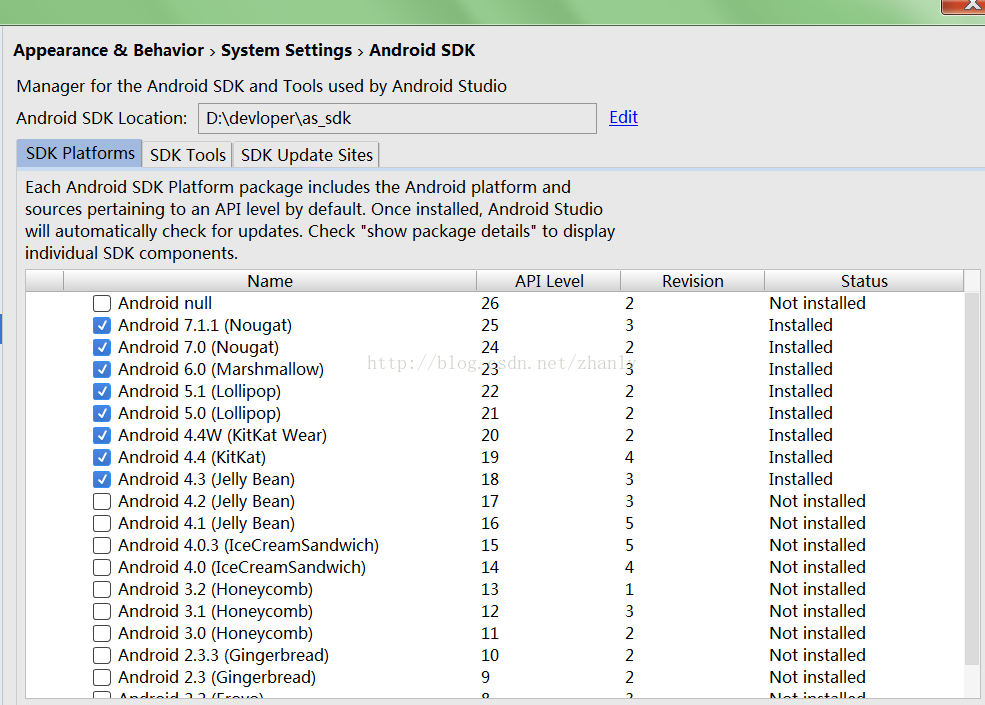Screen dimensions: 985x705
Task: Click API level 25 cell
Action: click(x=490, y=325)
